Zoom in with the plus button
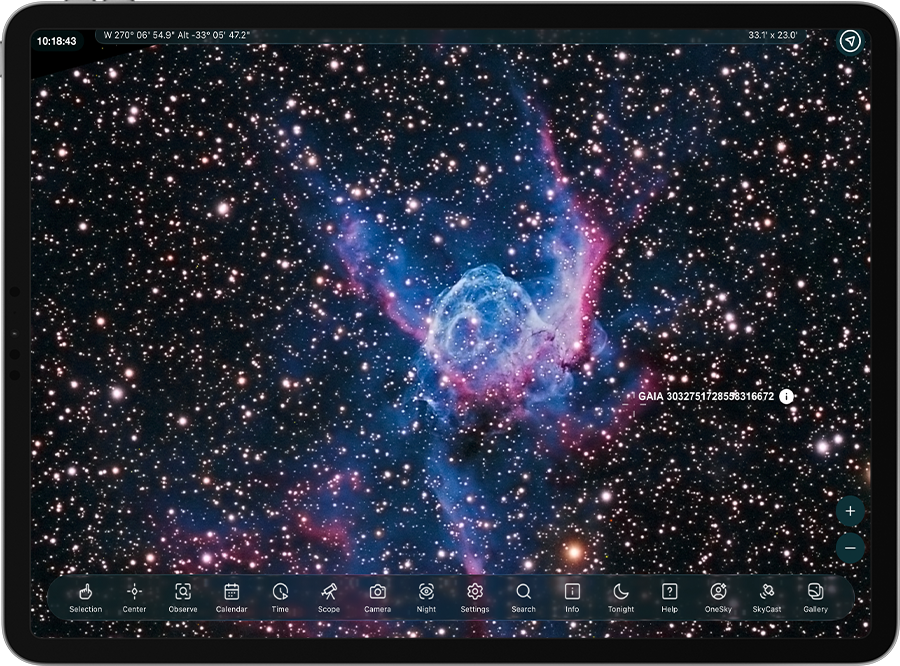The image size is (900, 666). tap(849, 511)
